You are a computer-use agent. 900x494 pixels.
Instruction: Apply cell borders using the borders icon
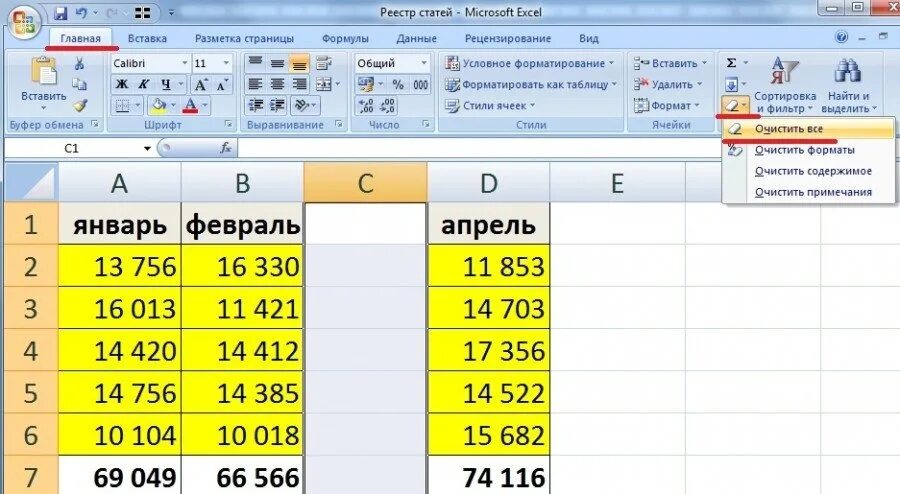tap(122, 106)
